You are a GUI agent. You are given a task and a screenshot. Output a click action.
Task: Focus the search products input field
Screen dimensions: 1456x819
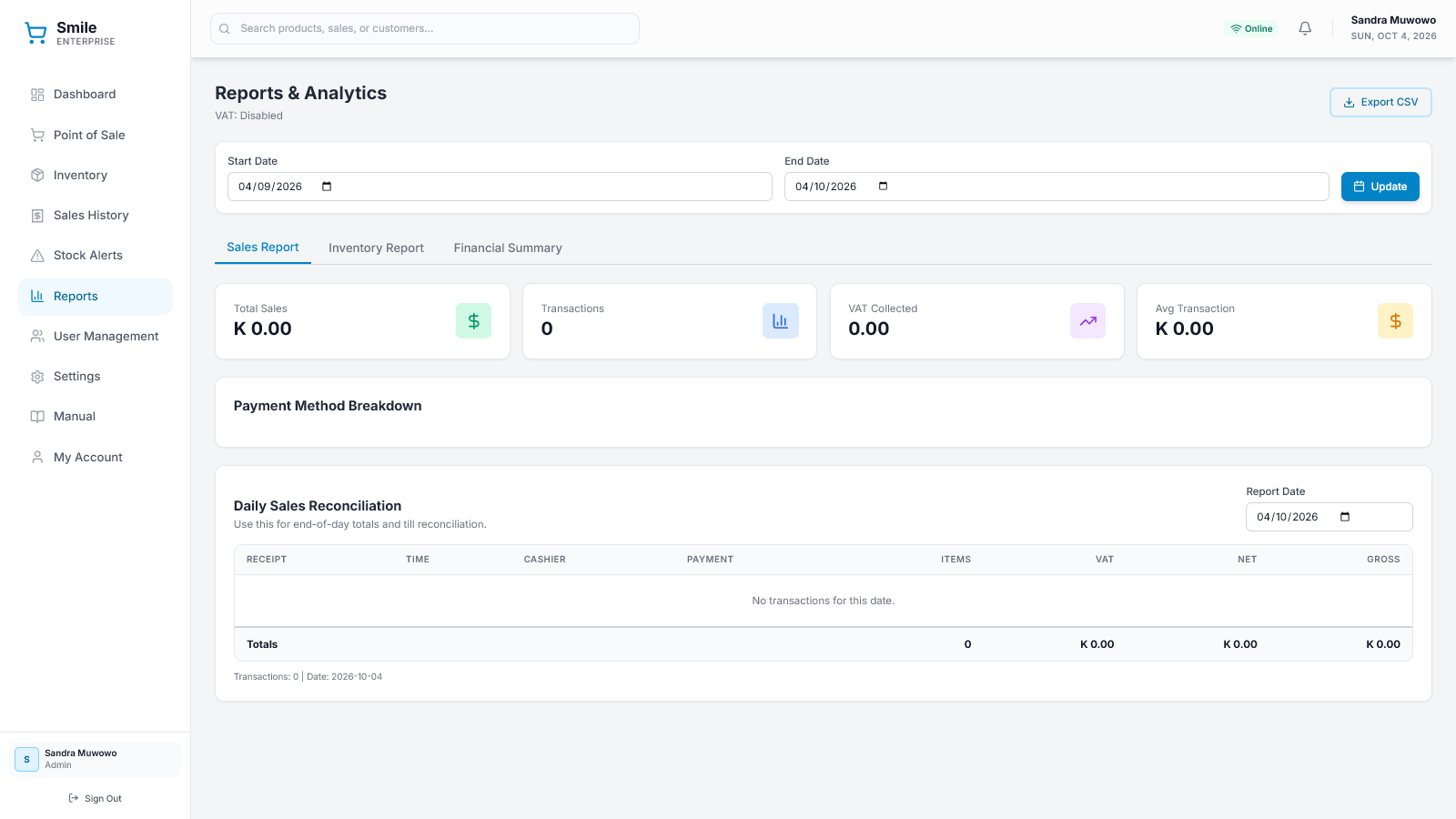click(425, 28)
